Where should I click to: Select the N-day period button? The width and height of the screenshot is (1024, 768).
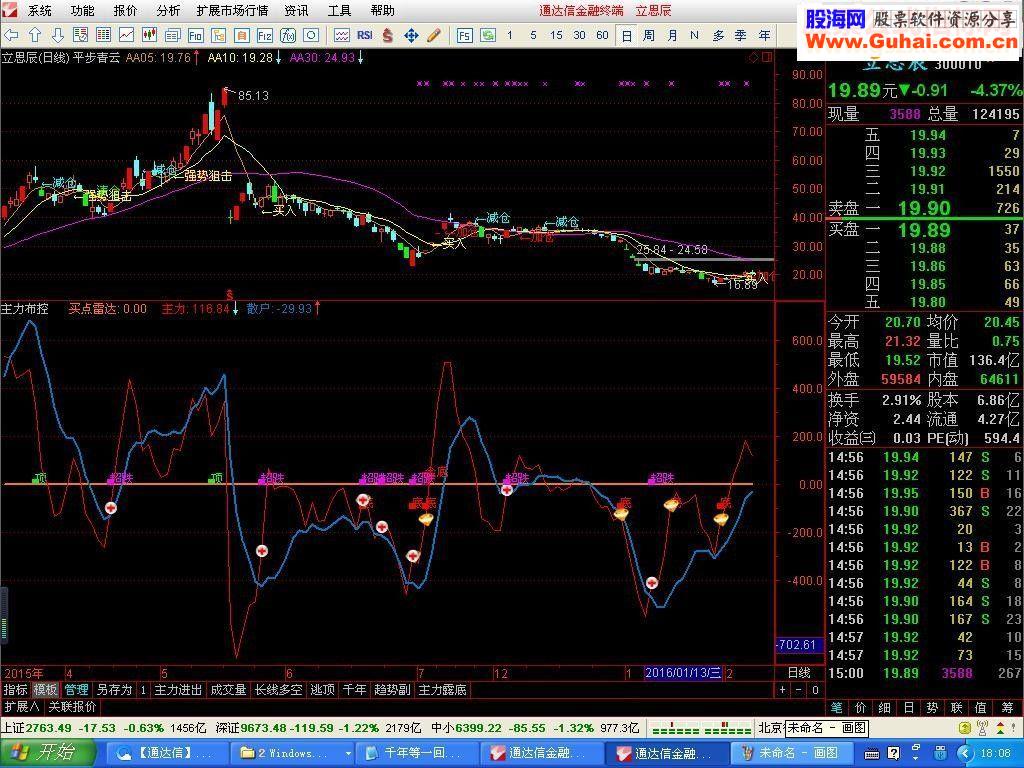694,36
